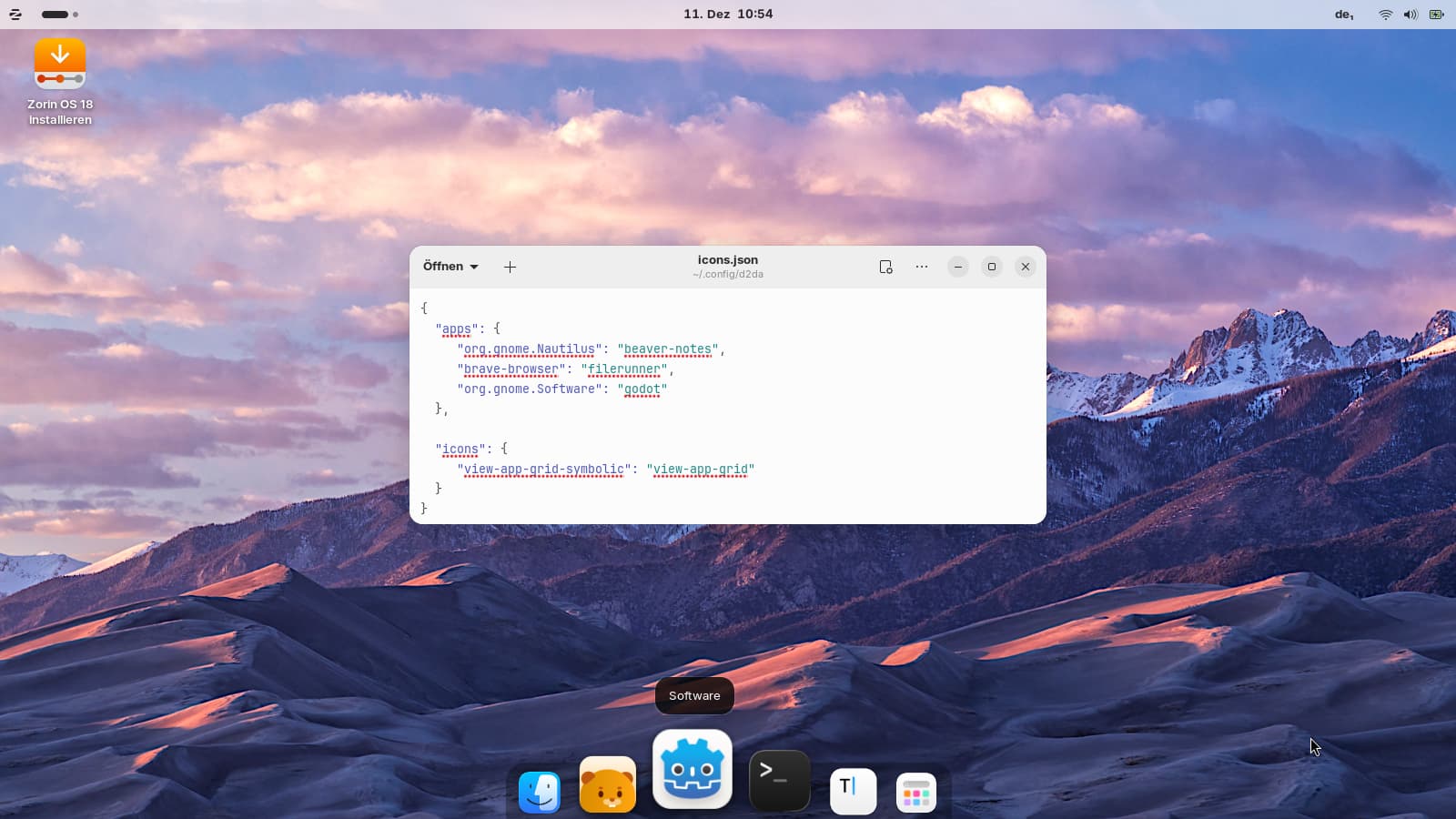Image resolution: width=1456 pixels, height=819 pixels.
Task: Open the terminal from the dock
Action: point(779,780)
